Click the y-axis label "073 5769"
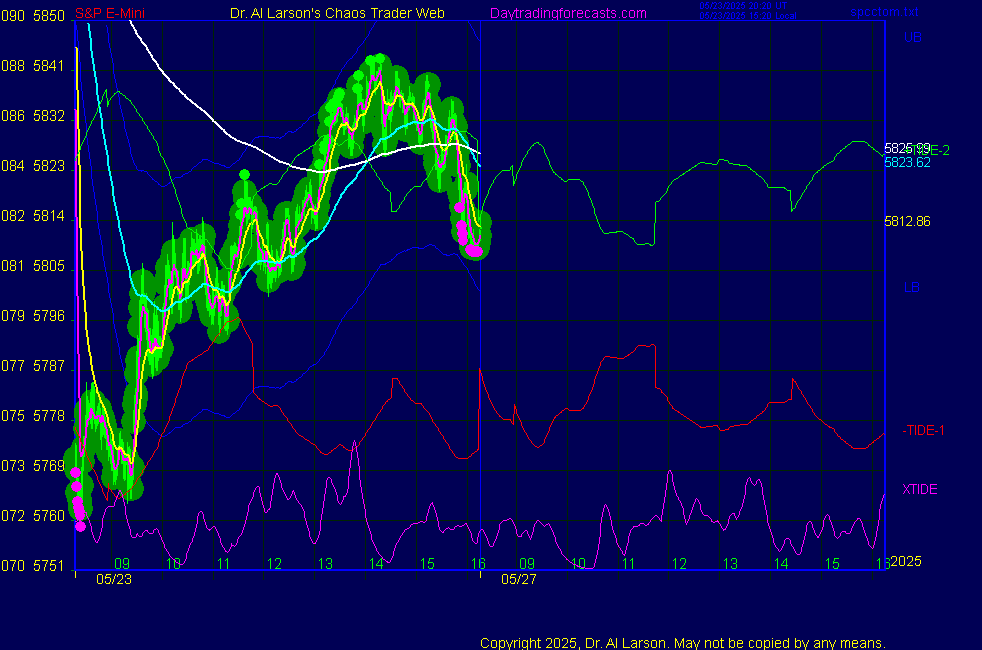Screen dimensions: 982x650 [33, 466]
